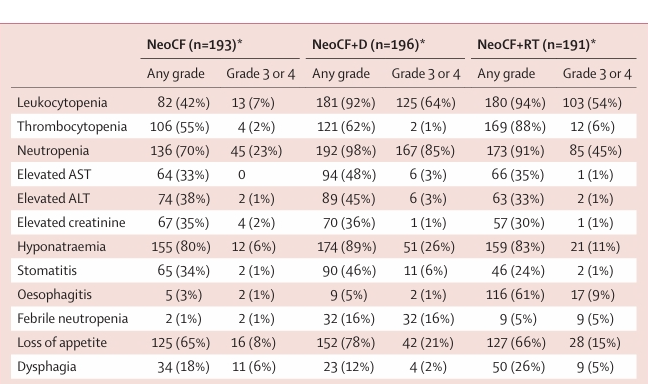Click the NeoCF+RT (n=191) column header

(x=536, y=45)
